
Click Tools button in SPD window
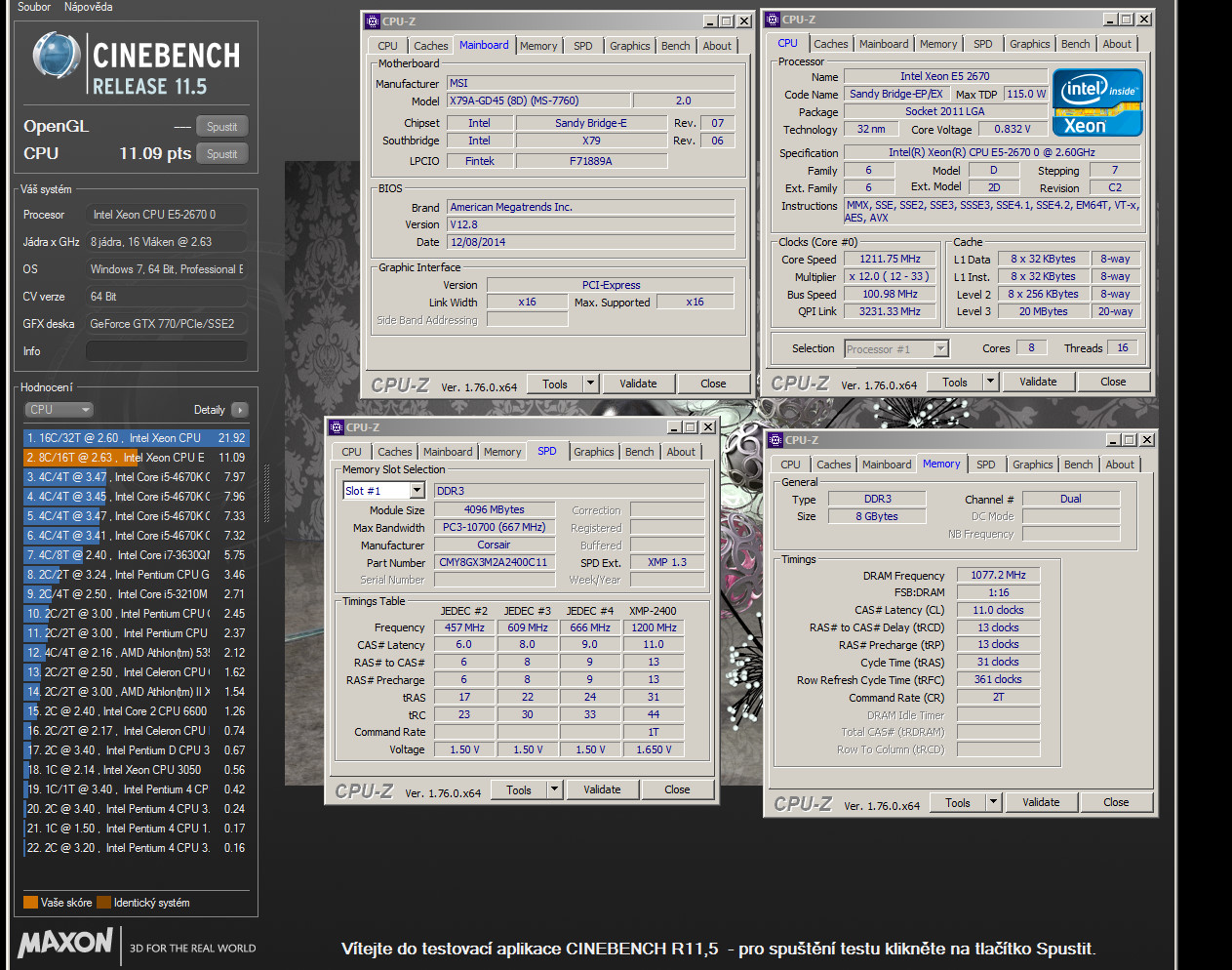pyautogui.click(x=519, y=790)
